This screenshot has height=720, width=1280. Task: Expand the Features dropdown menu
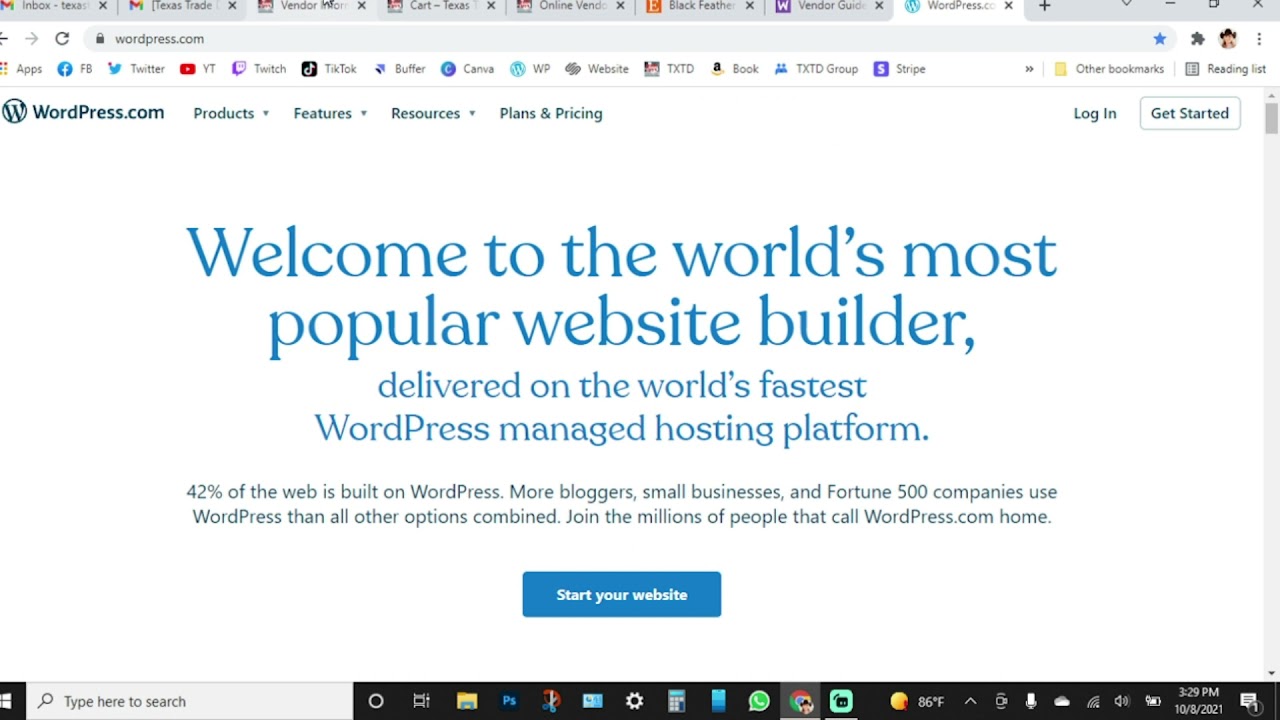coord(330,113)
